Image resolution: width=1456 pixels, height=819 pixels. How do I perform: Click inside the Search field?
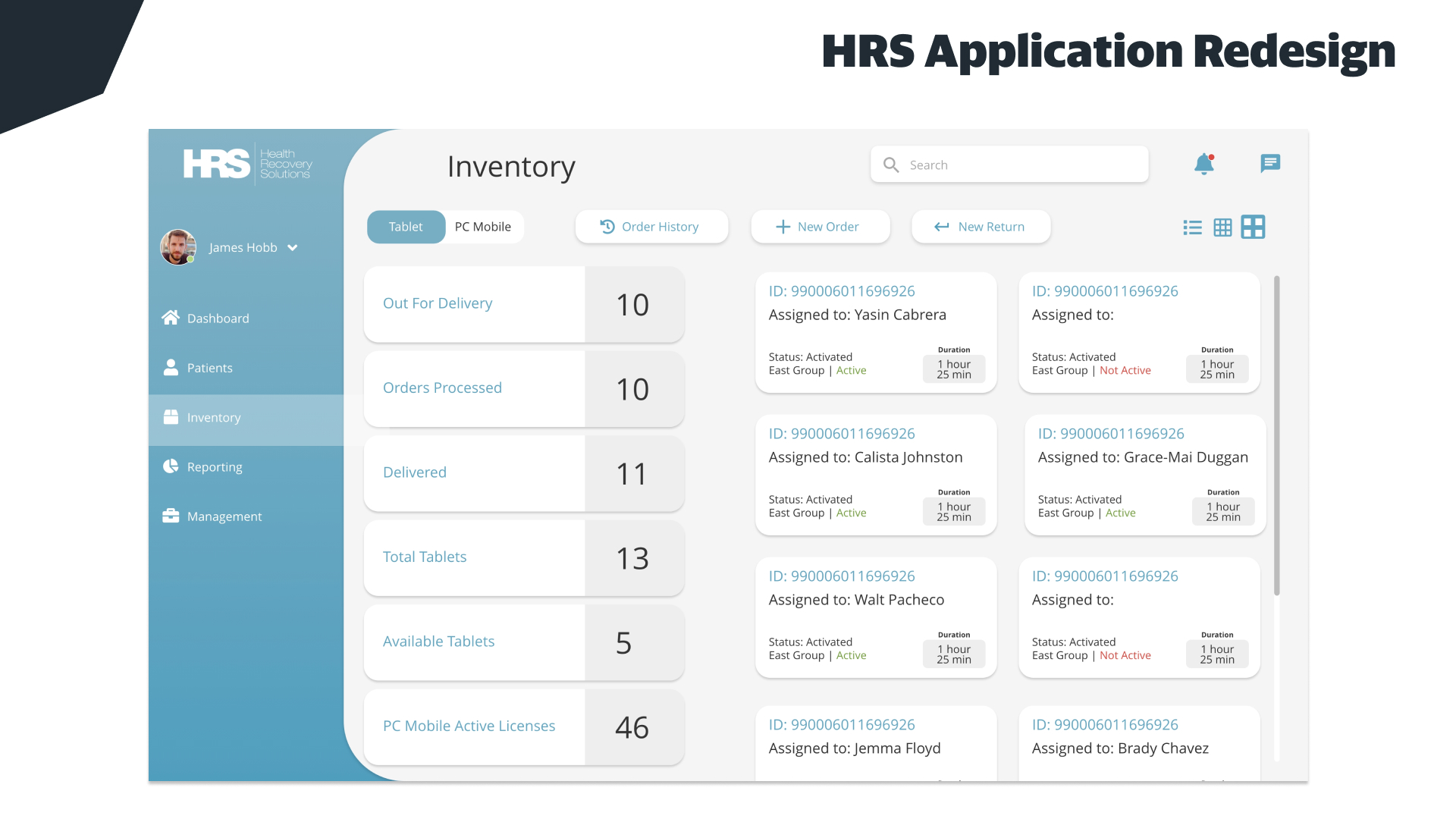pos(1009,165)
